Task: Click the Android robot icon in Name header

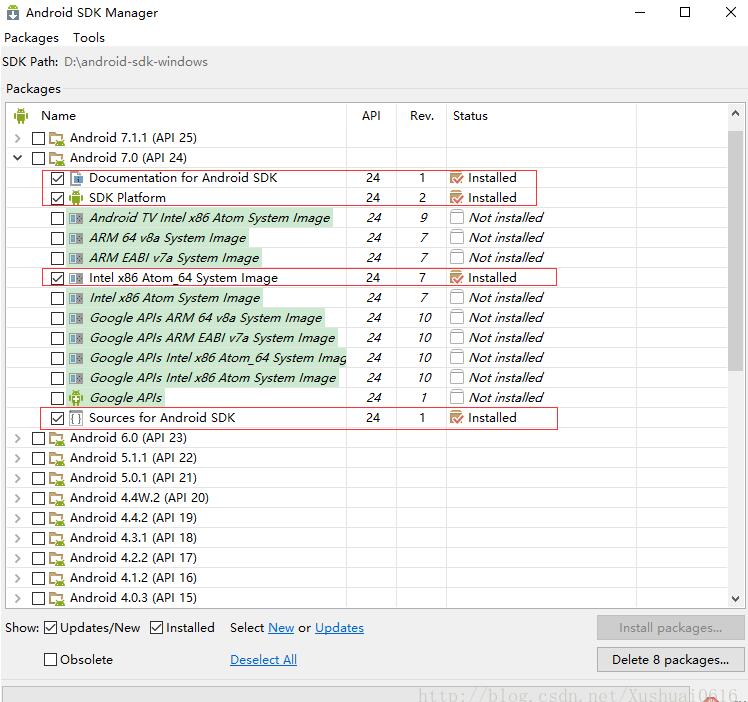Action: [x=21, y=115]
